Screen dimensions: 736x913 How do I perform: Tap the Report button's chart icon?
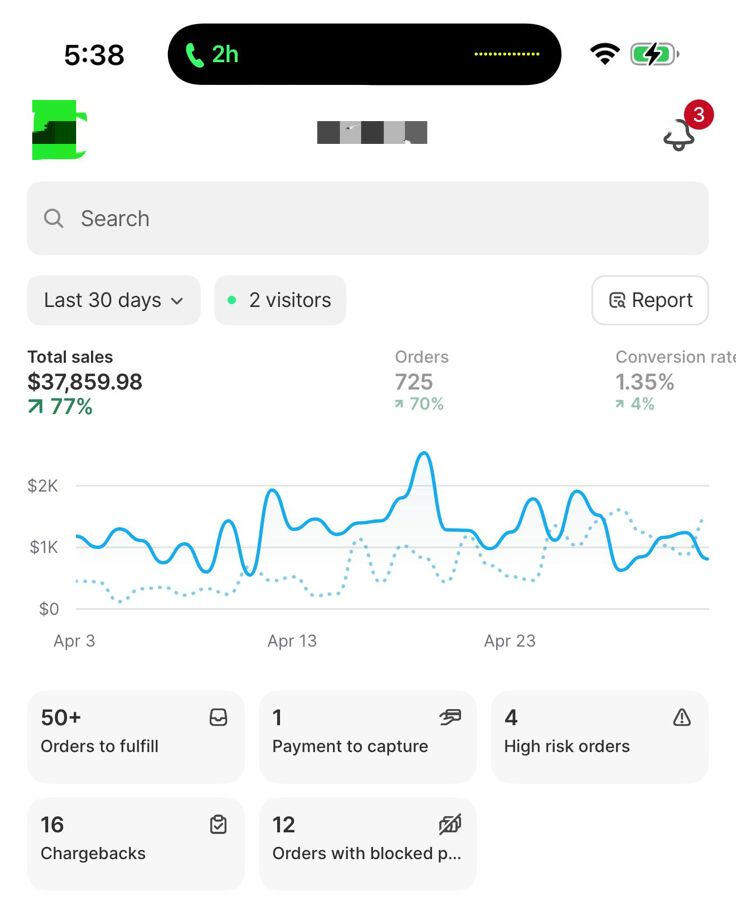[x=617, y=301]
